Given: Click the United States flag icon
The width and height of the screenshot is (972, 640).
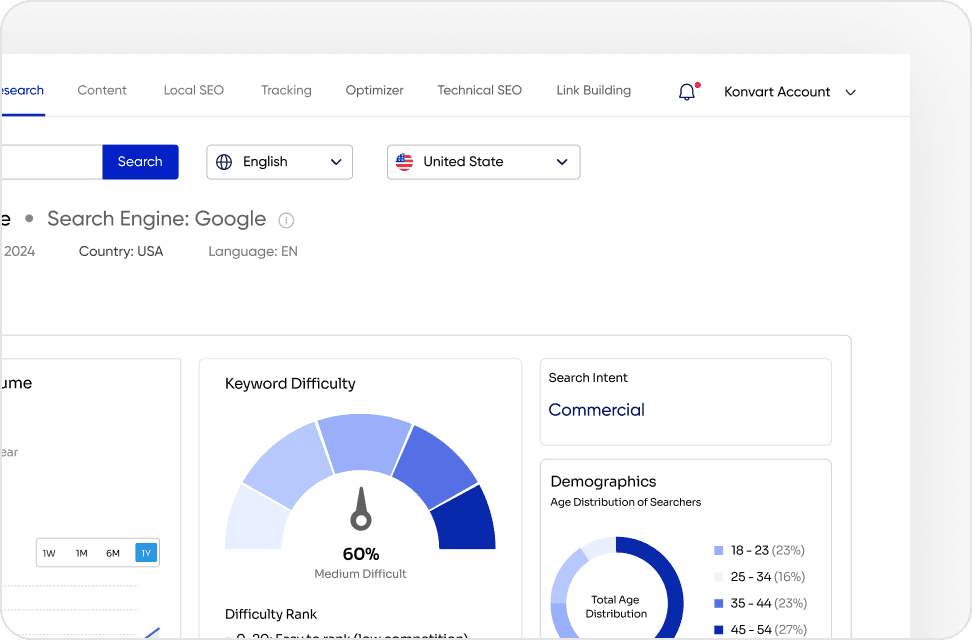Looking at the screenshot, I should point(405,161).
